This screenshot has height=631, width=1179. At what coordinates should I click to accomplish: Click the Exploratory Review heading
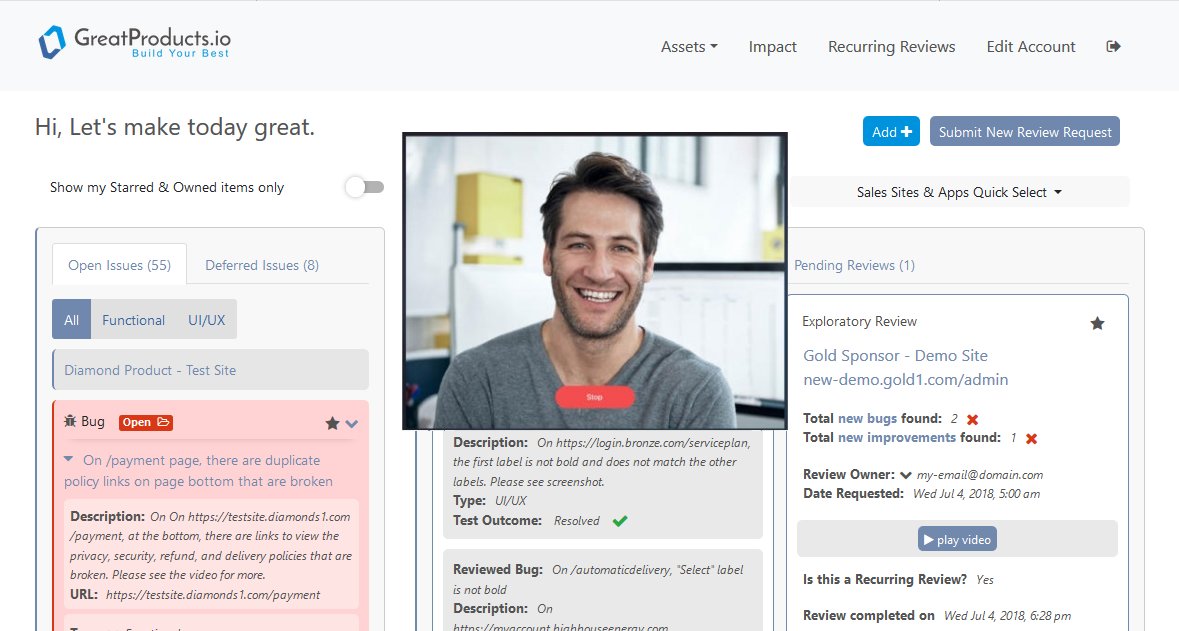point(859,321)
